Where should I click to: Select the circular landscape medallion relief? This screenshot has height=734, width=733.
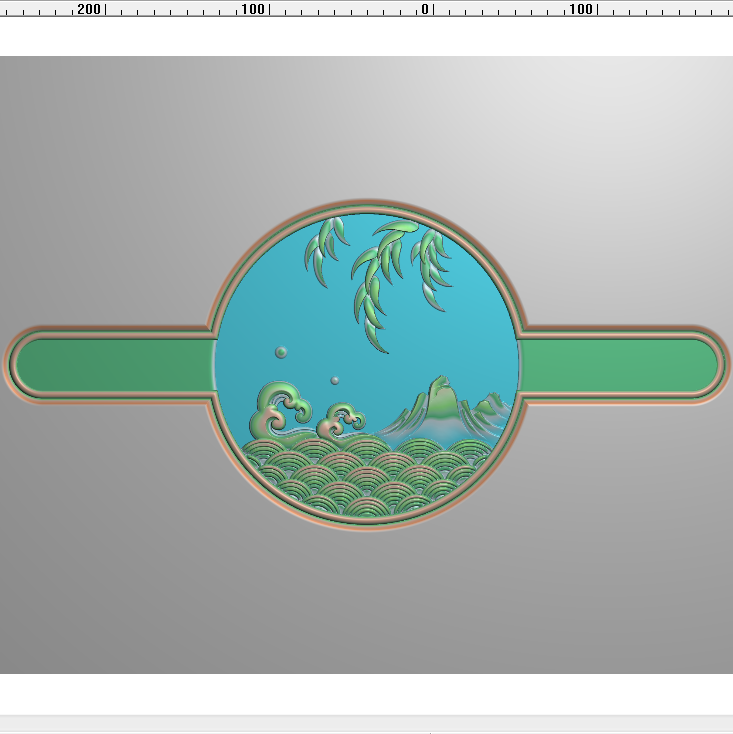[366, 365]
